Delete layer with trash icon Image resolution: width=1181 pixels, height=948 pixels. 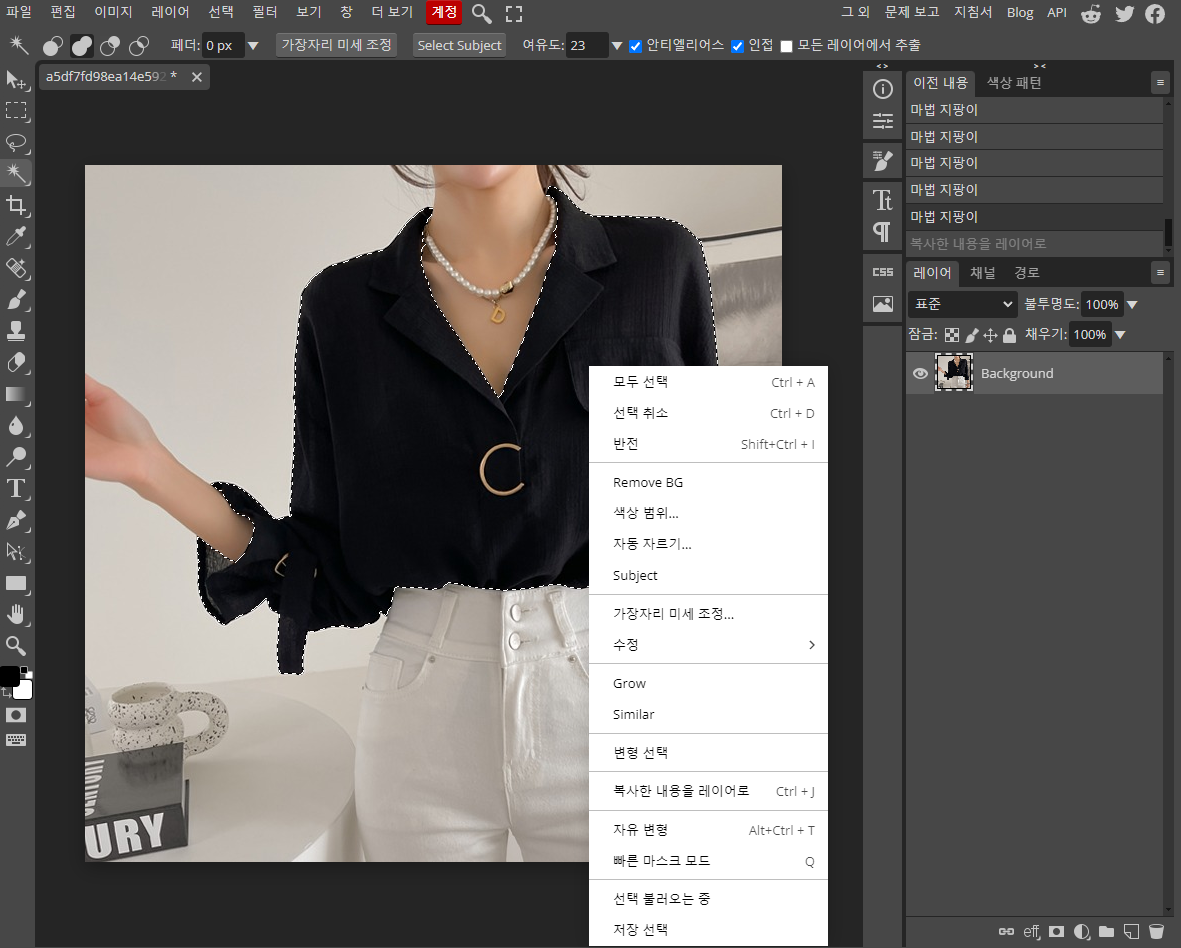click(x=1155, y=931)
